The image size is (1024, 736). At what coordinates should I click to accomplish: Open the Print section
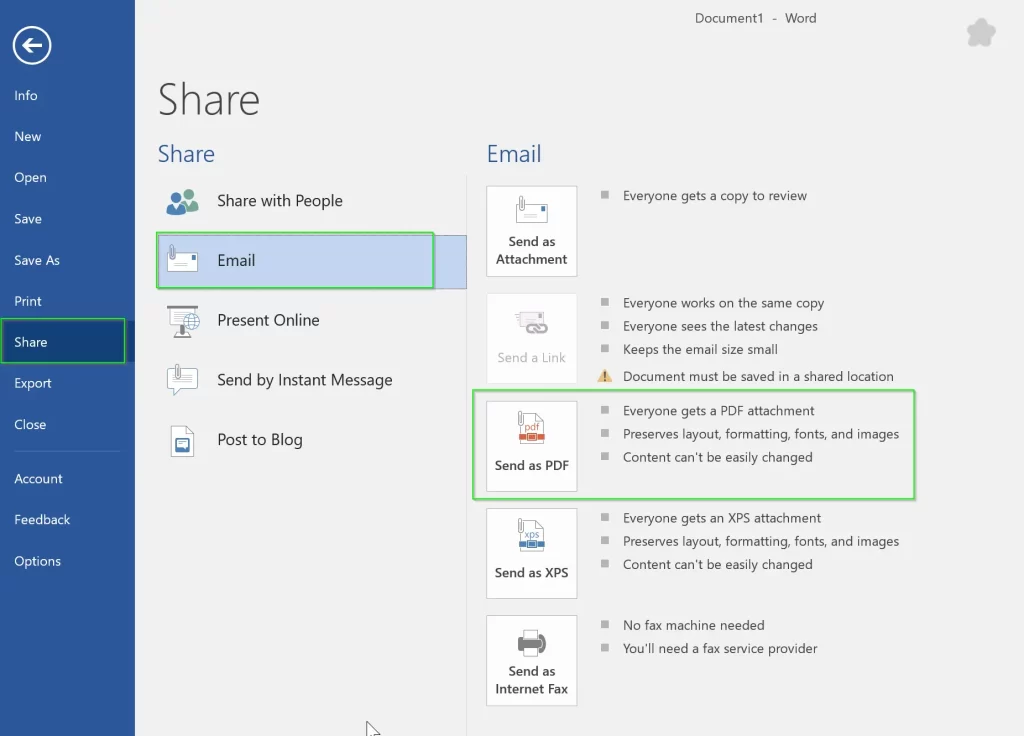click(27, 300)
